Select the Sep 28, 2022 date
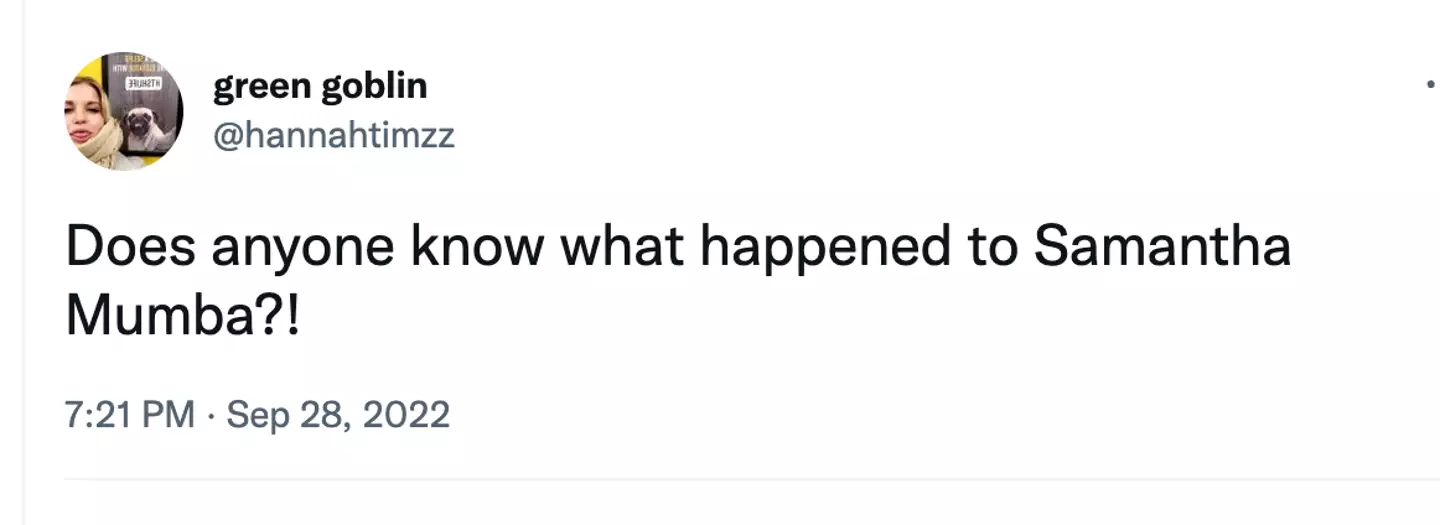The image size is (1440, 525). [338, 414]
